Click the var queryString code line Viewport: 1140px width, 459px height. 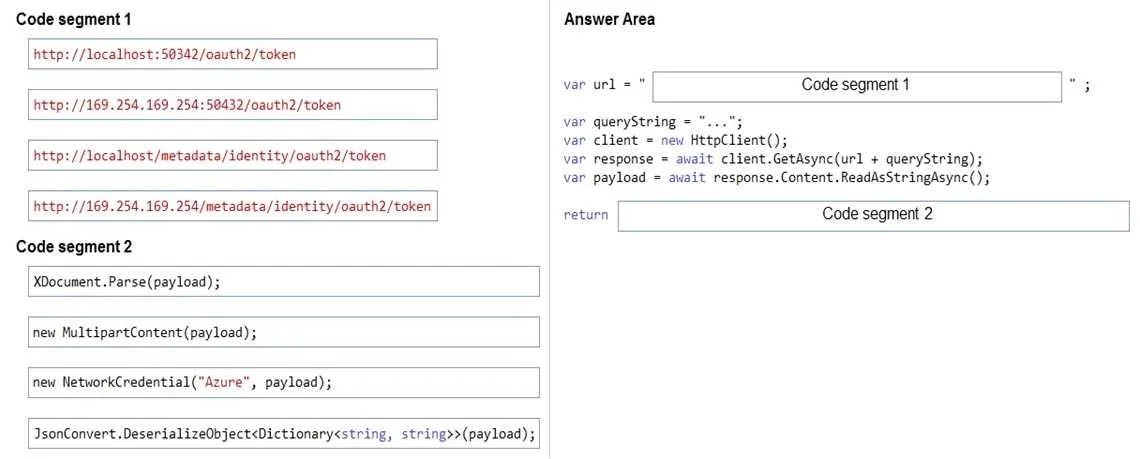coord(653,122)
